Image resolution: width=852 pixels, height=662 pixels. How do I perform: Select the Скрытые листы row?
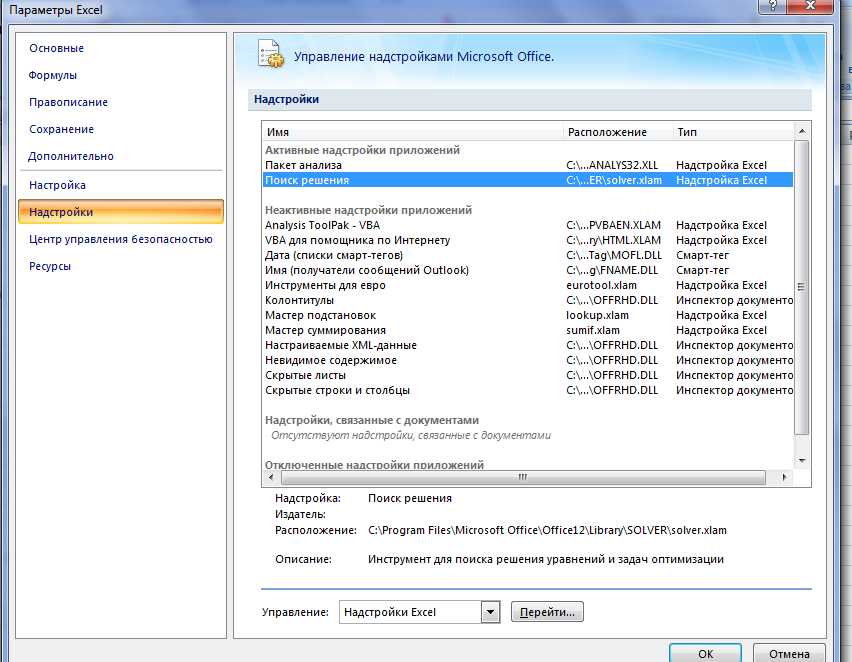point(528,375)
